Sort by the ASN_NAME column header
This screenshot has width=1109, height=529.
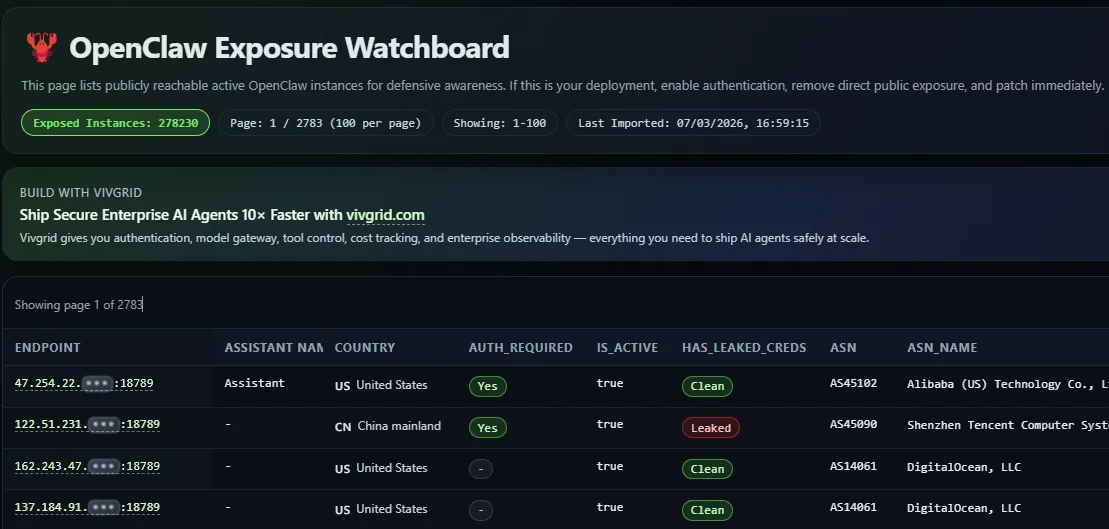point(942,348)
